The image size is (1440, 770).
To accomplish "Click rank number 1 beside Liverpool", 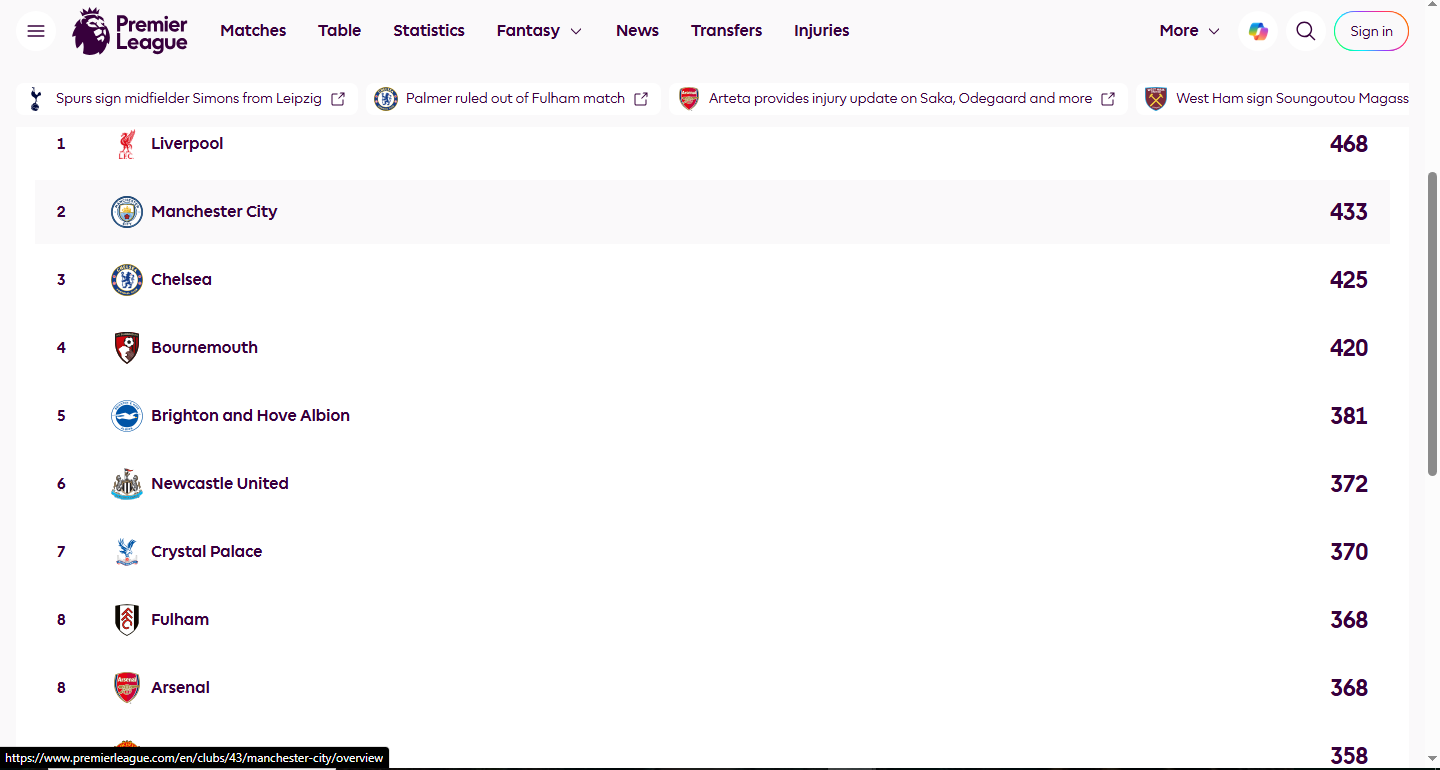I will [x=61, y=144].
